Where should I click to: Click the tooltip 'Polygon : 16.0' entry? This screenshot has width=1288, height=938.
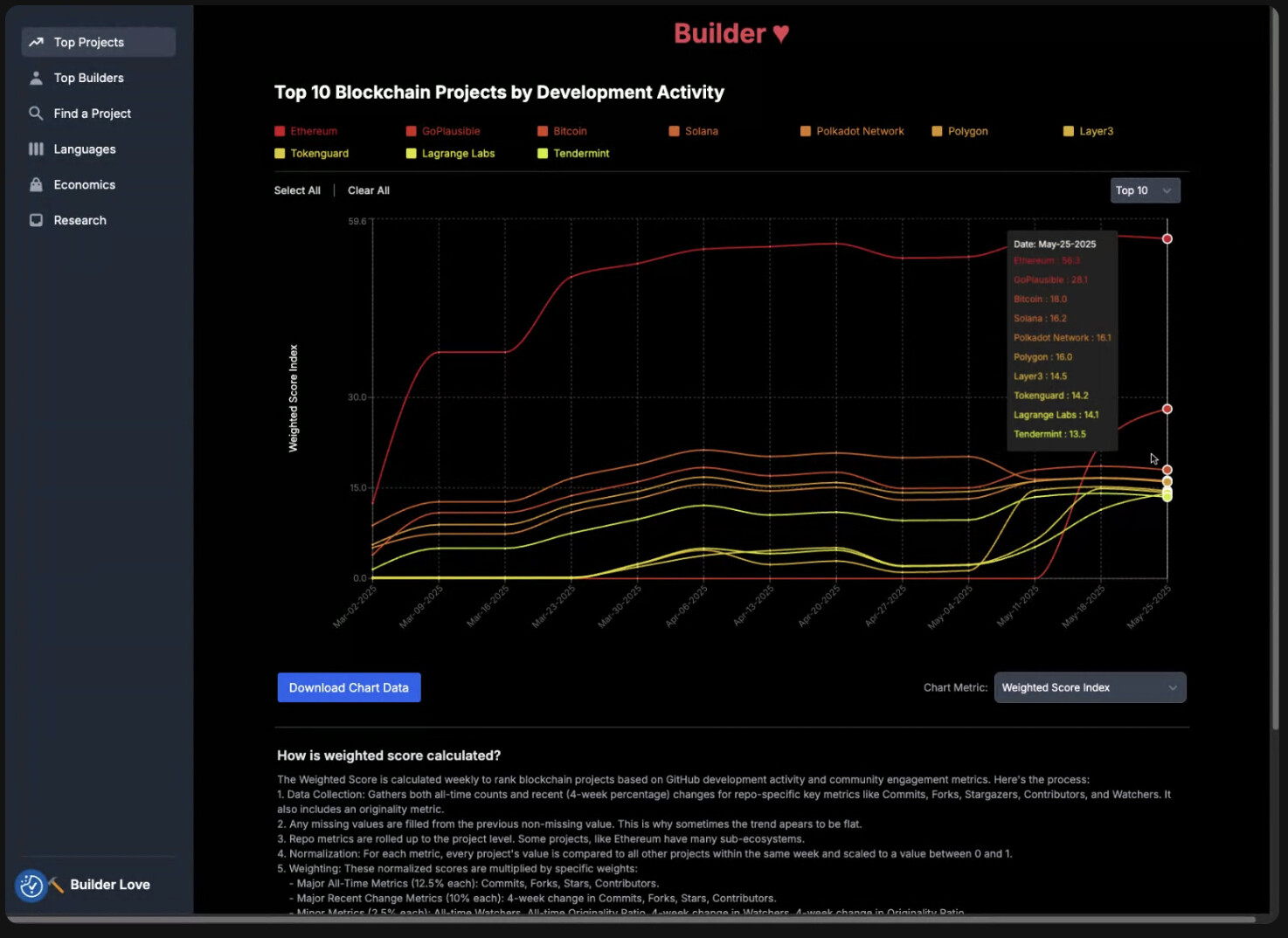click(1042, 357)
